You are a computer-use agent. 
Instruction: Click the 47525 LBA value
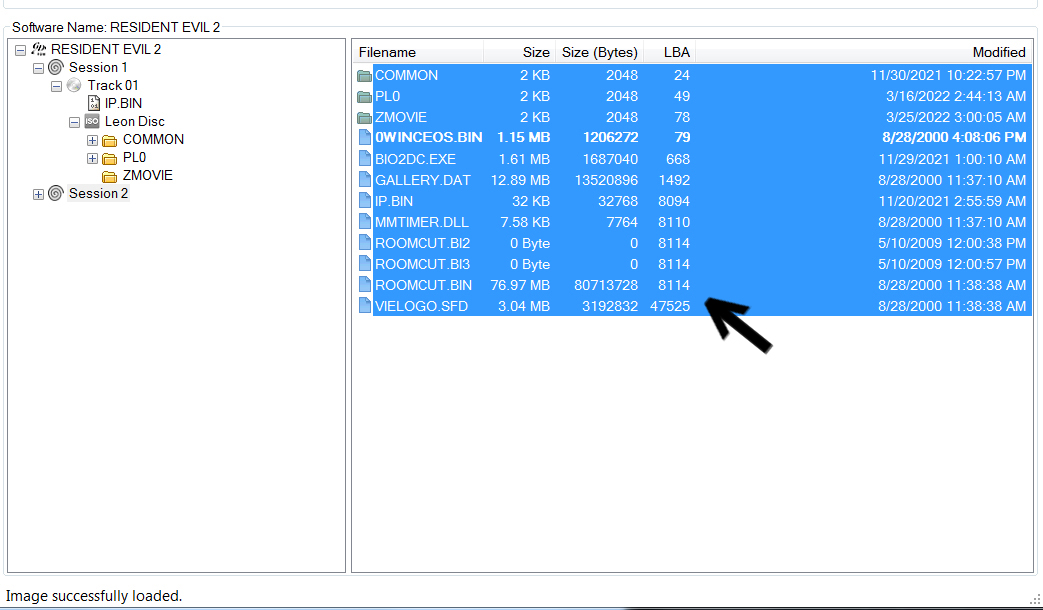pos(670,306)
